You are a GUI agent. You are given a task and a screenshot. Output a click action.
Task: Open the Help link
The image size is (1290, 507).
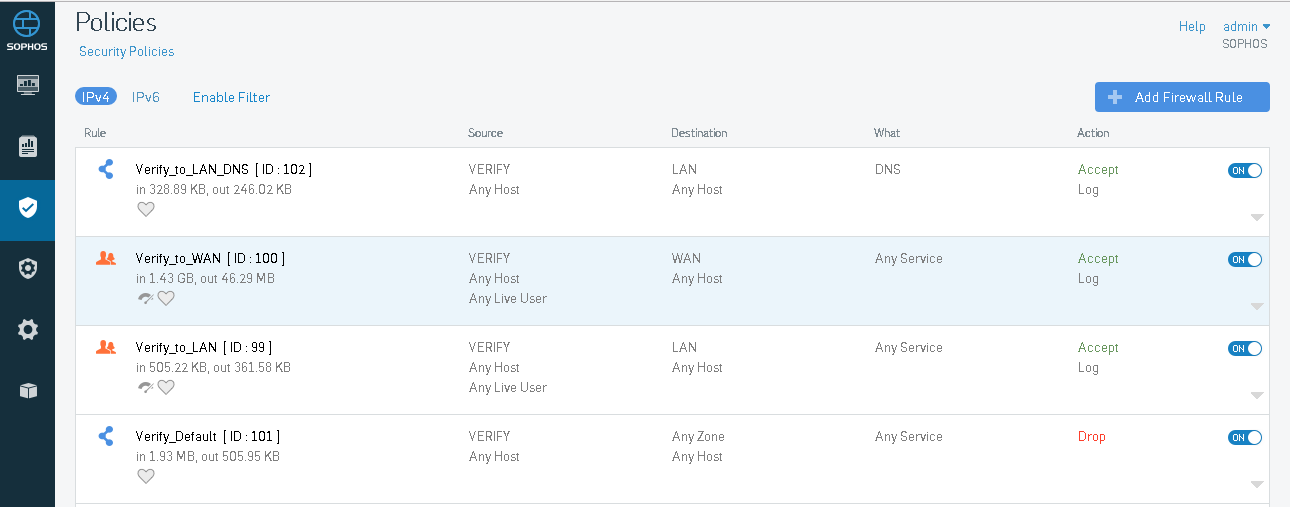1192,26
